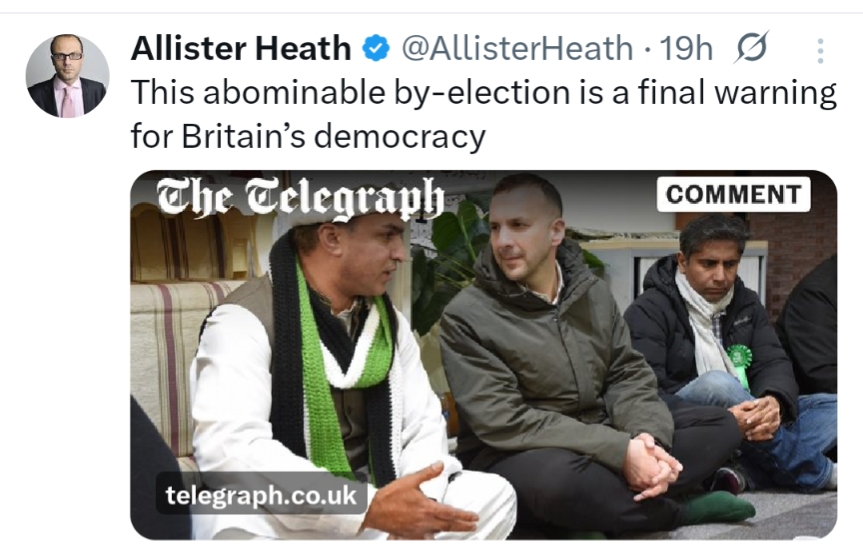Open the three-dot more options menu
Viewport: 863px width, 547px height.
coord(820,51)
